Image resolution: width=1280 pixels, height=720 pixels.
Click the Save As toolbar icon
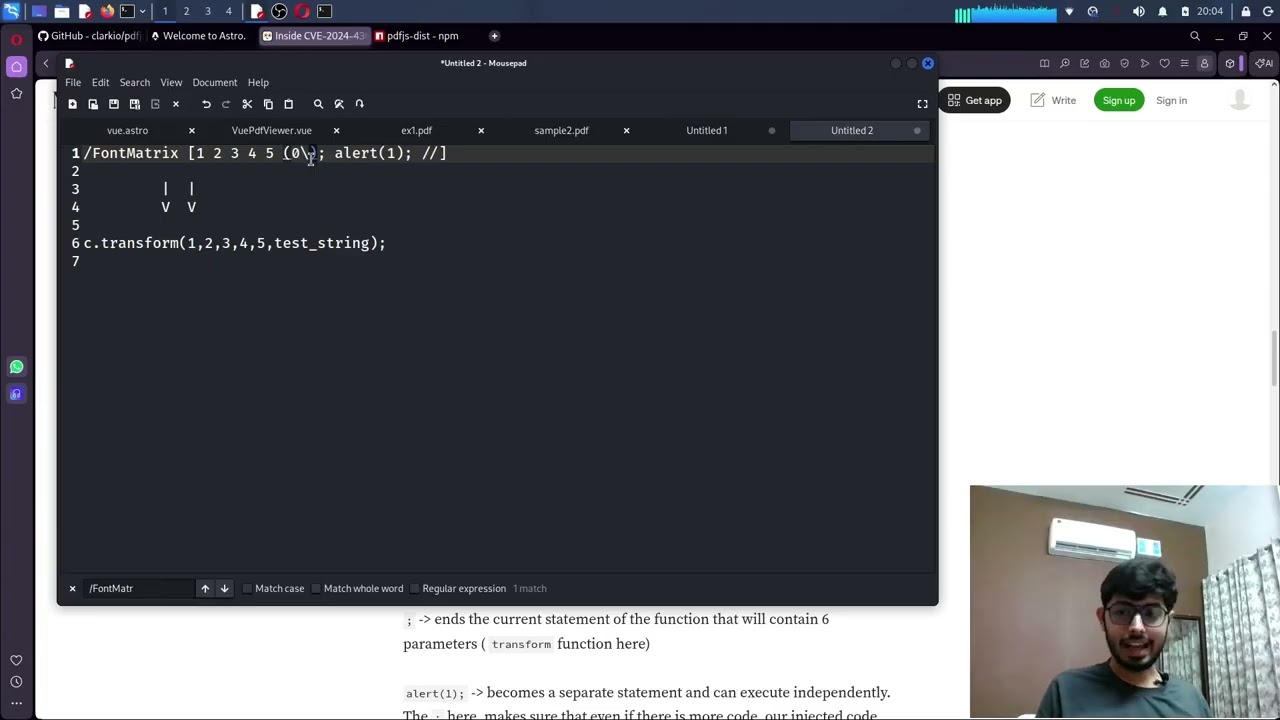pyautogui.click(x=135, y=104)
